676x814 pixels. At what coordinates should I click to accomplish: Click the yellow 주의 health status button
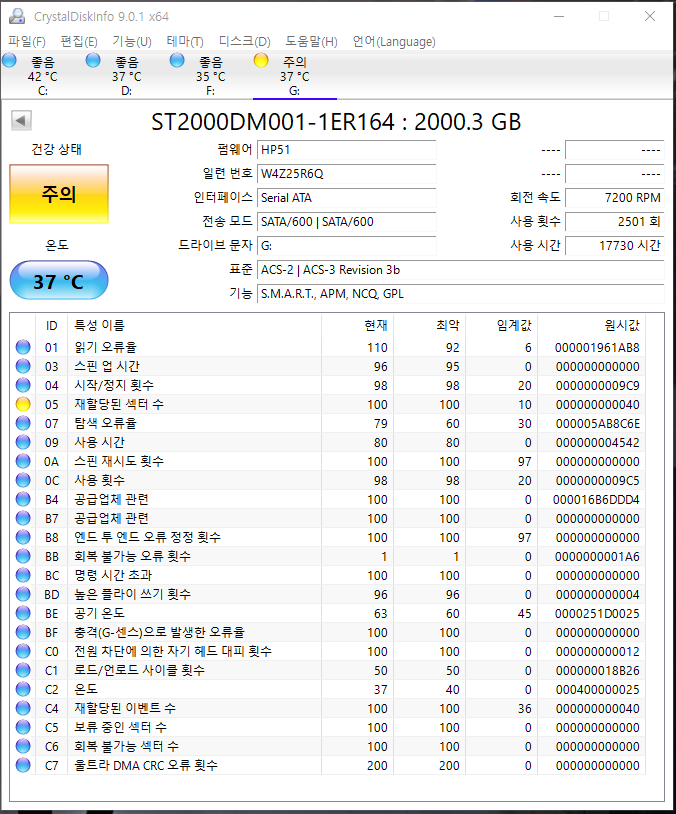[59, 194]
